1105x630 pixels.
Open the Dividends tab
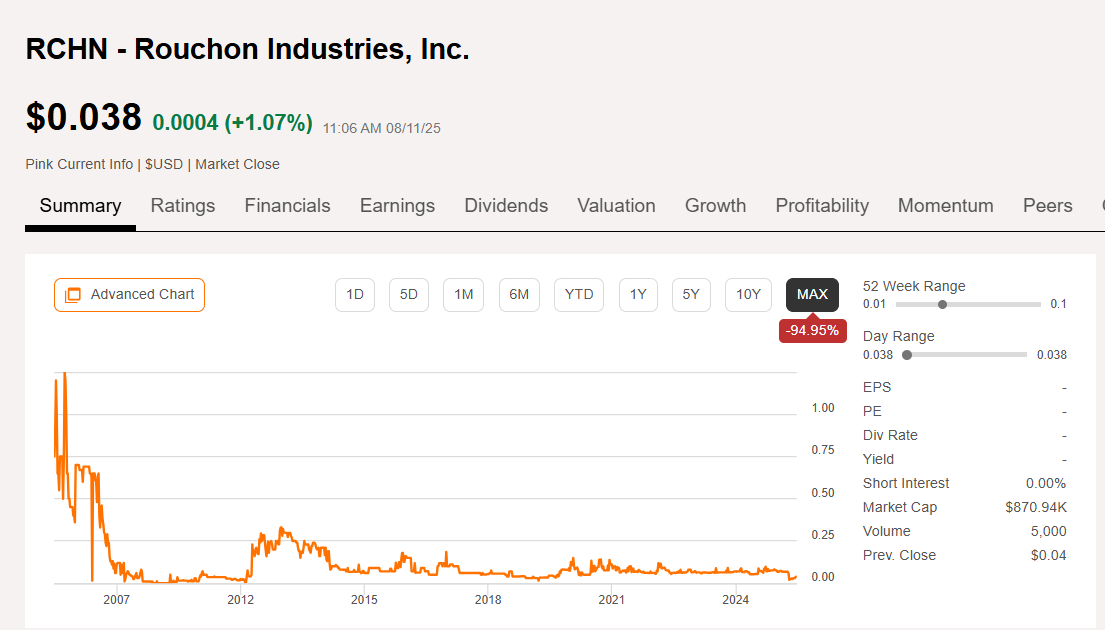pyautogui.click(x=506, y=206)
